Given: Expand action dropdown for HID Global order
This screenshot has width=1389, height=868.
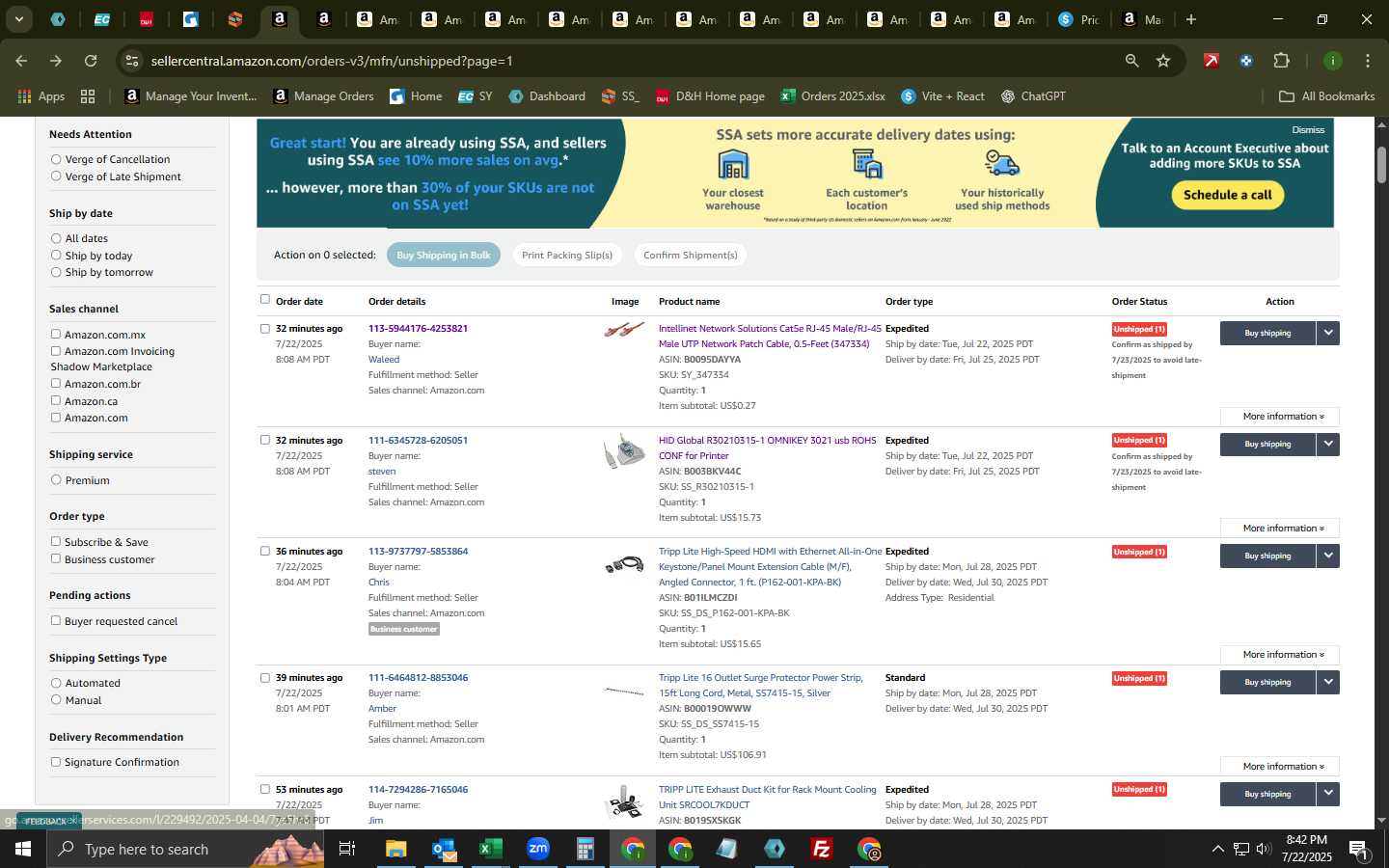Looking at the screenshot, I should pos(1328,445).
